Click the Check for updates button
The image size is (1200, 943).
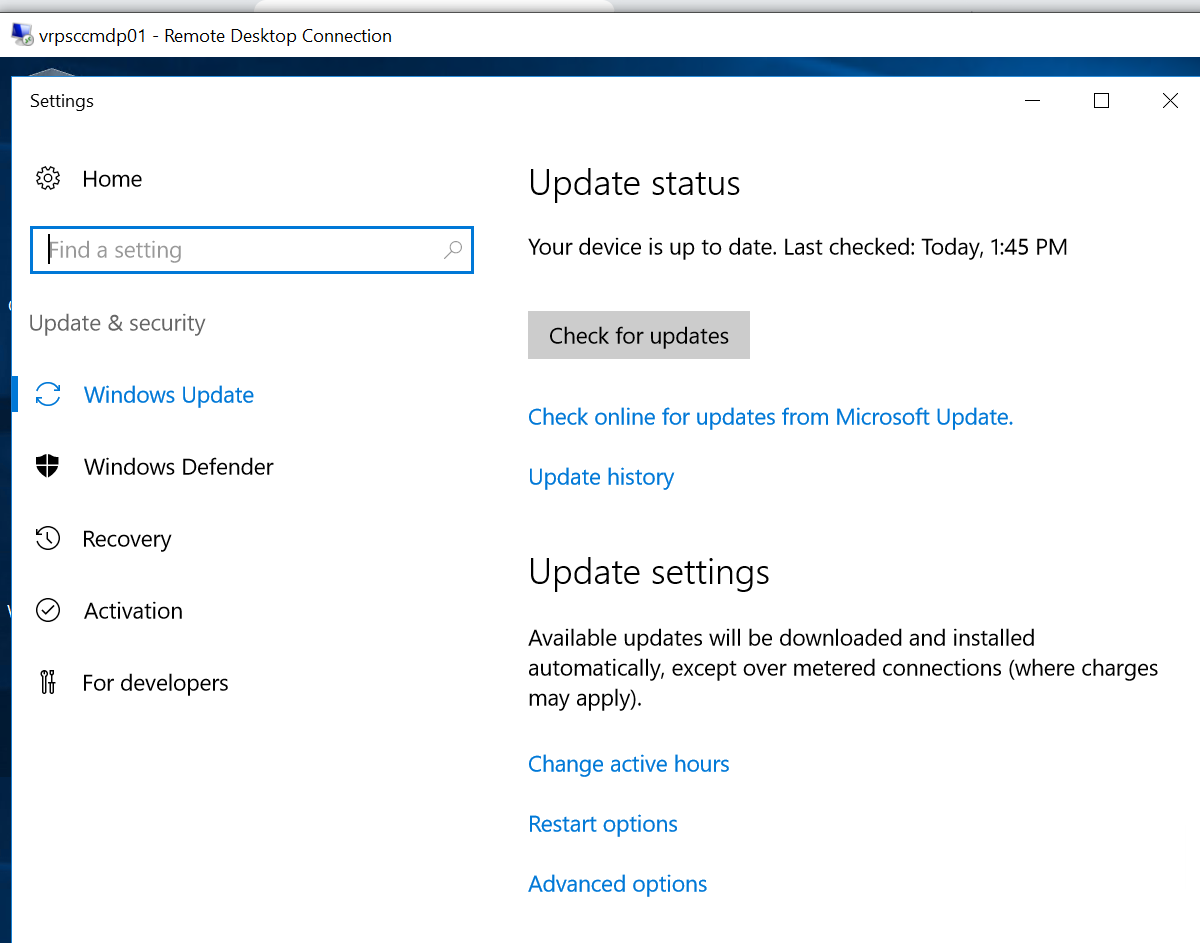point(639,335)
